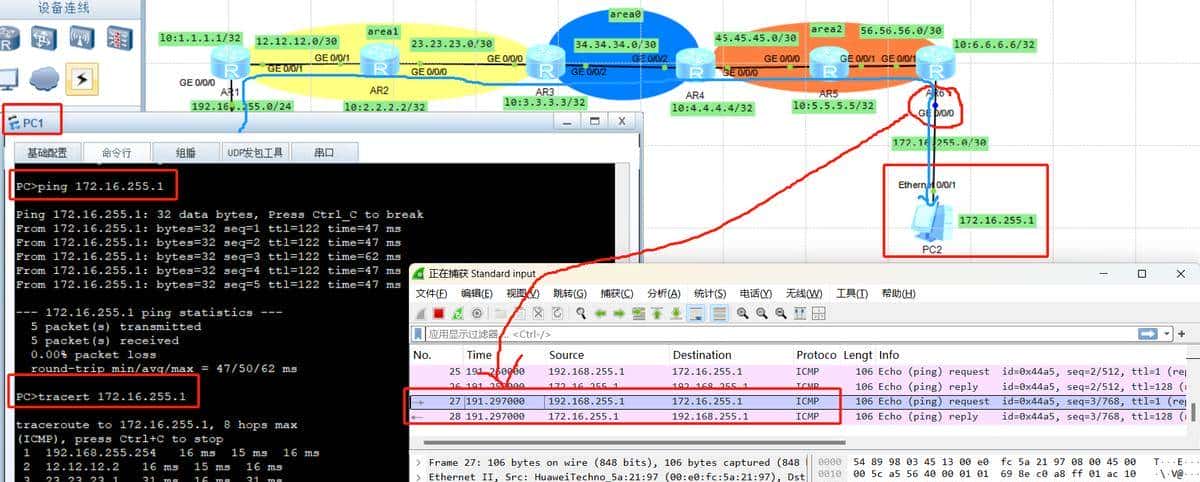This screenshot has width=1200, height=482.
Task: Go back with the green left arrow
Action: click(600, 313)
